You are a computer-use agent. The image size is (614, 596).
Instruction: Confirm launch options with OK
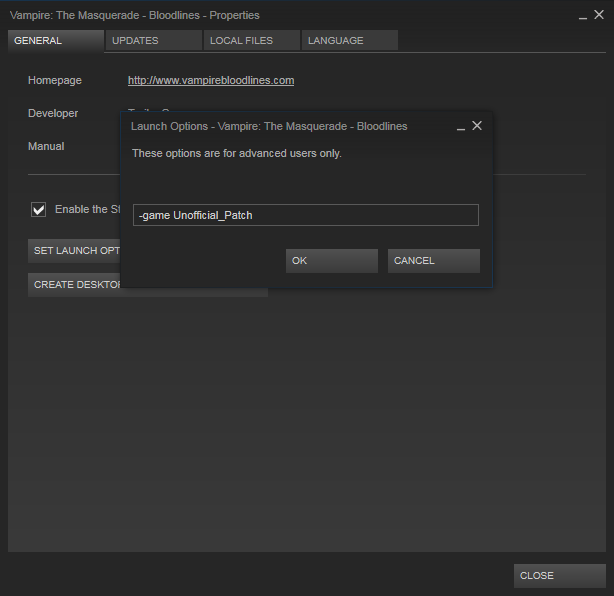point(332,261)
